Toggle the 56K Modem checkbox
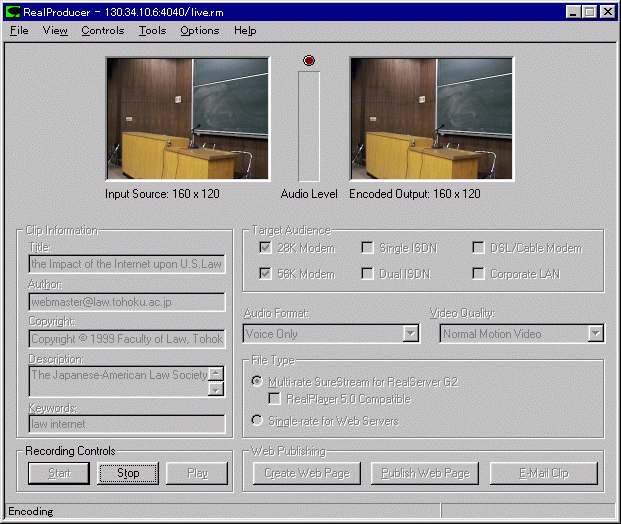Screen dimensions: 621x524 click(x=265, y=274)
